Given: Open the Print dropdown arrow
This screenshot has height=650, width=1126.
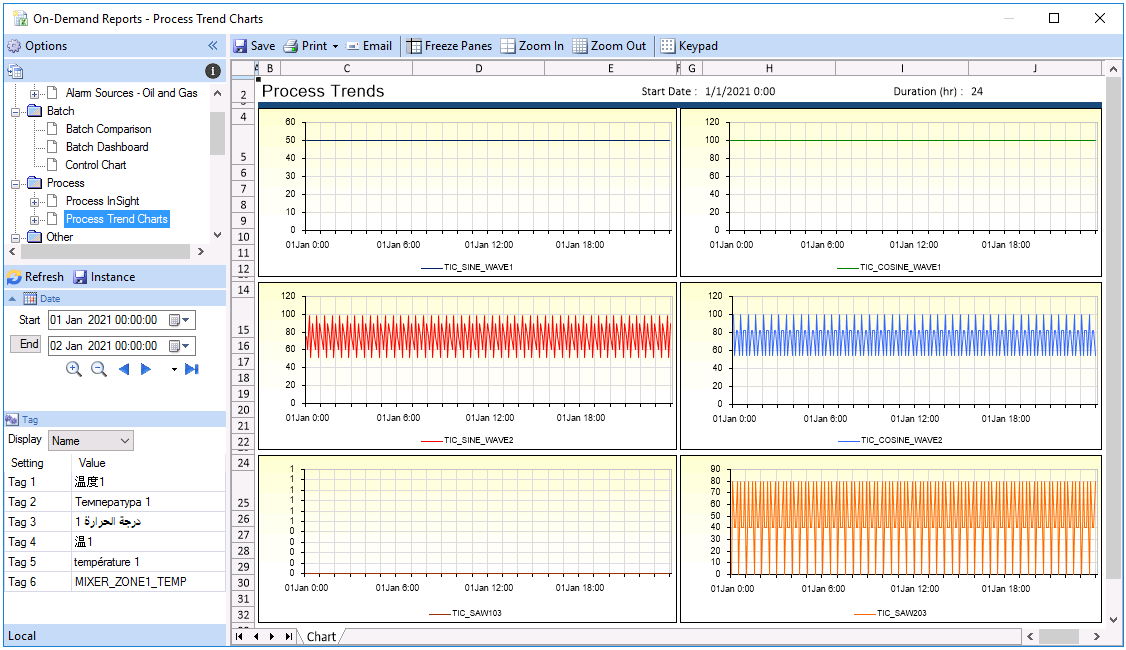Looking at the screenshot, I should point(335,46).
